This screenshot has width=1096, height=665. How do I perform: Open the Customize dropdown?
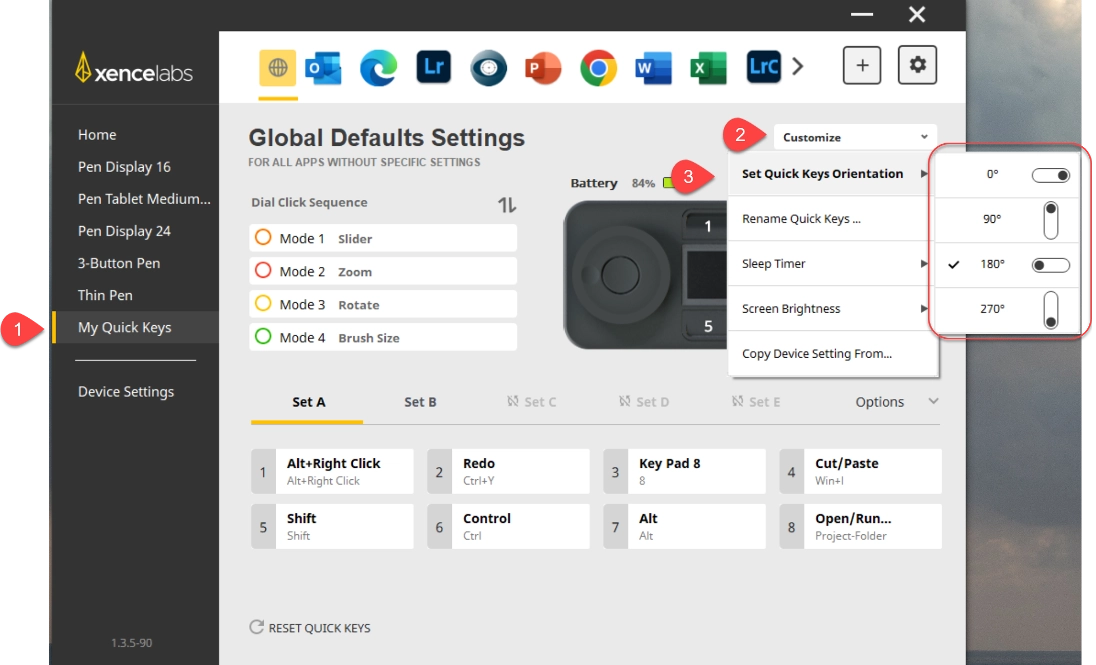point(855,137)
